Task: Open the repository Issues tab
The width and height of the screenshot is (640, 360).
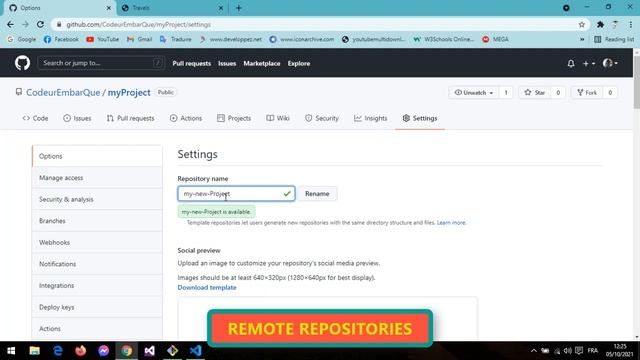Action: coord(77,118)
